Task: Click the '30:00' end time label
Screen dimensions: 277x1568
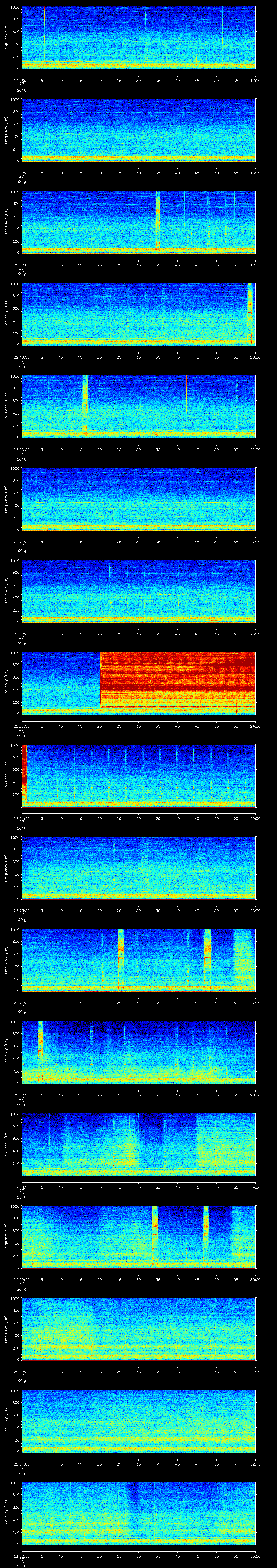Action: [255, 1279]
